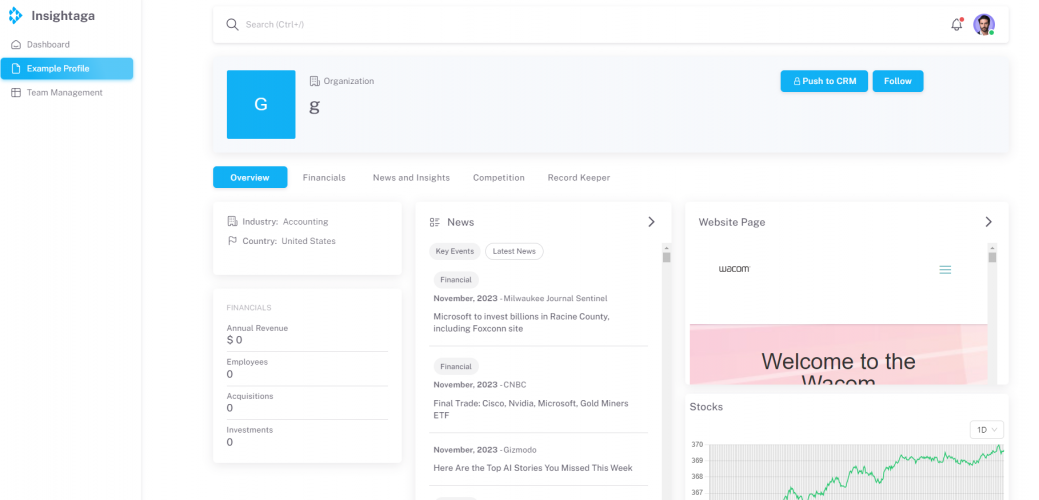The height and width of the screenshot is (500, 1039).
Task: Click the Investments label
Action: point(250,430)
